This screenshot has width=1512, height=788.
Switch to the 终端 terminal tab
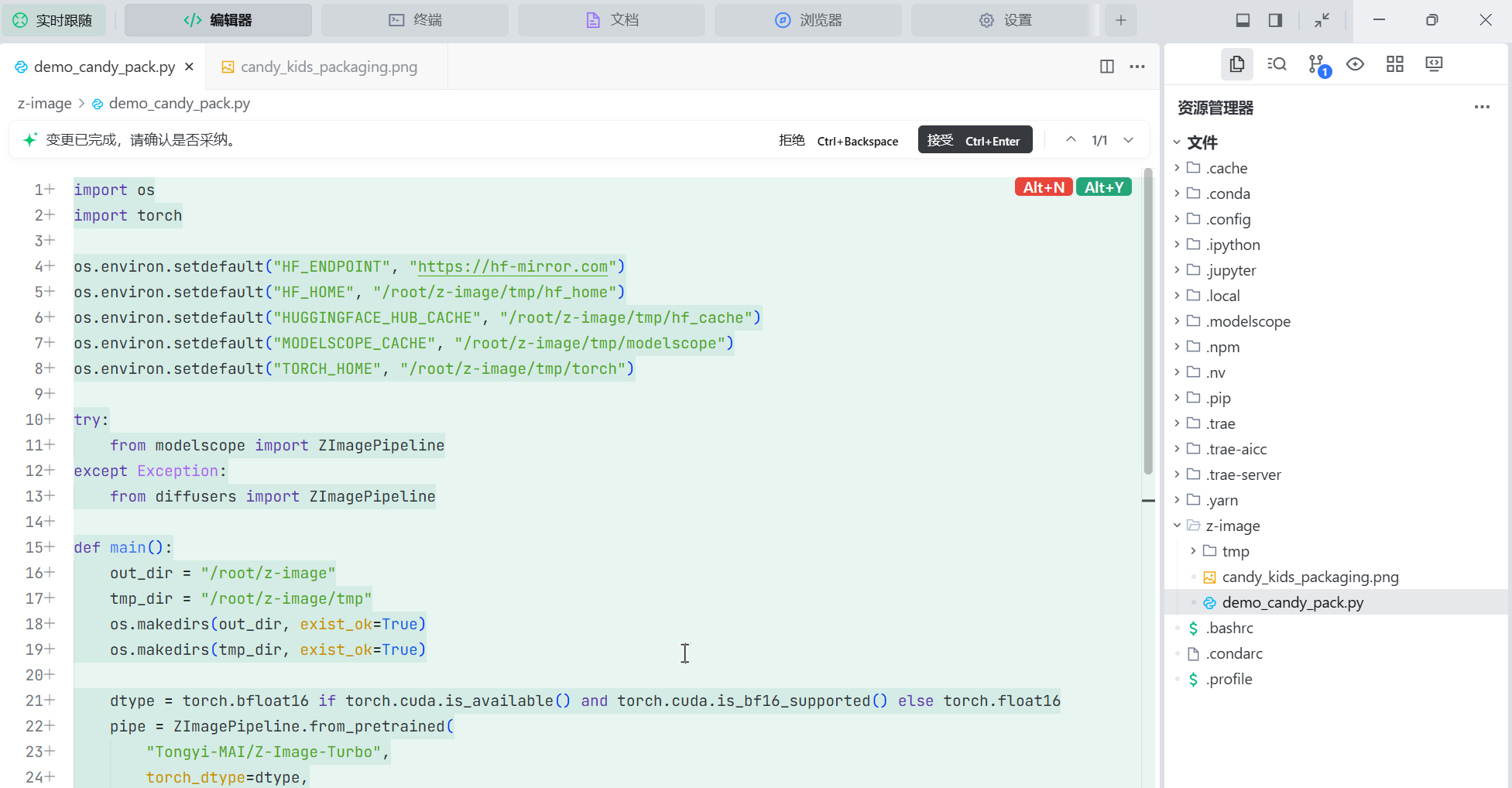pos(415,20)
